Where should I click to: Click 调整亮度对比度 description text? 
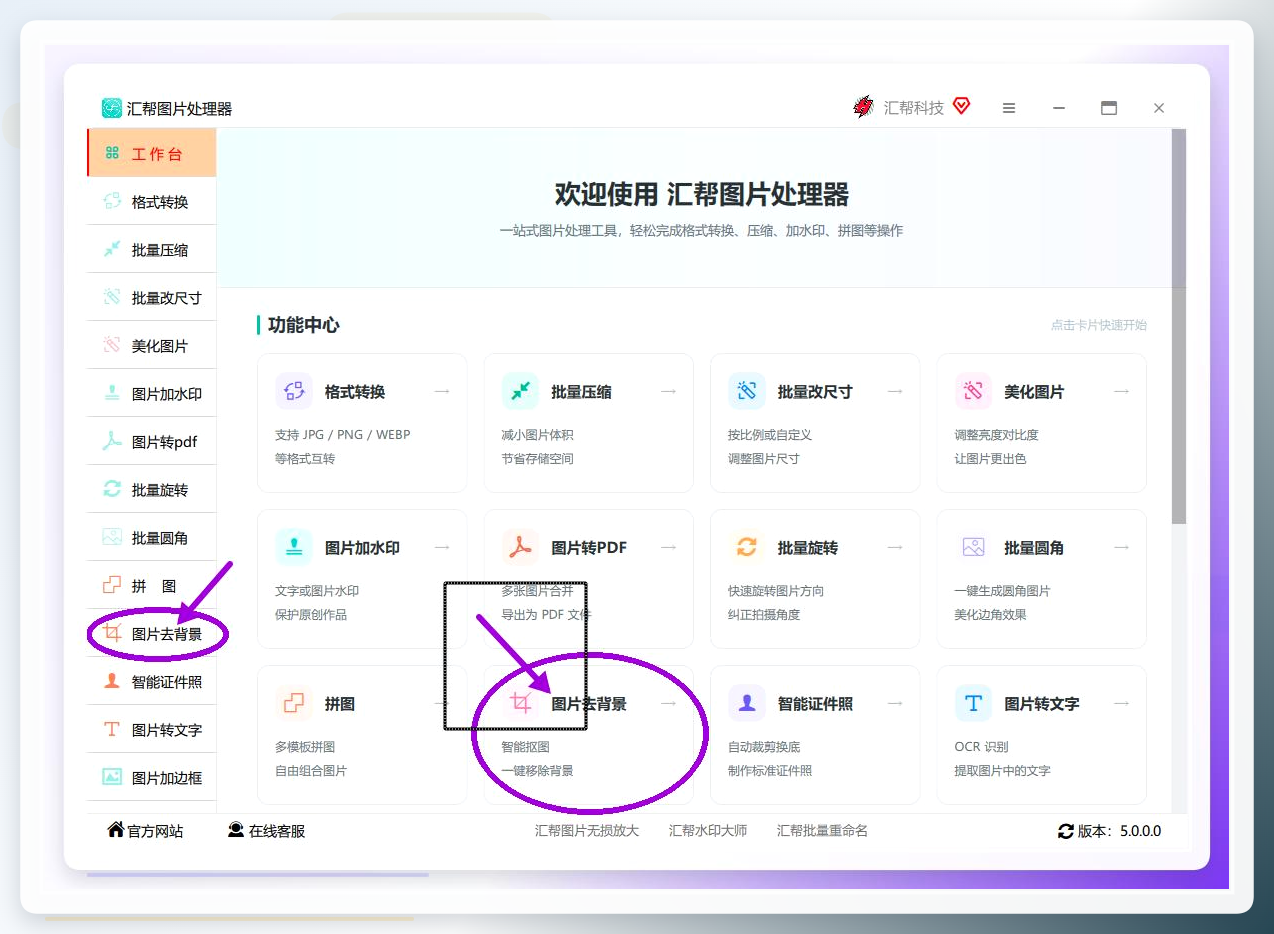(997, 435)
